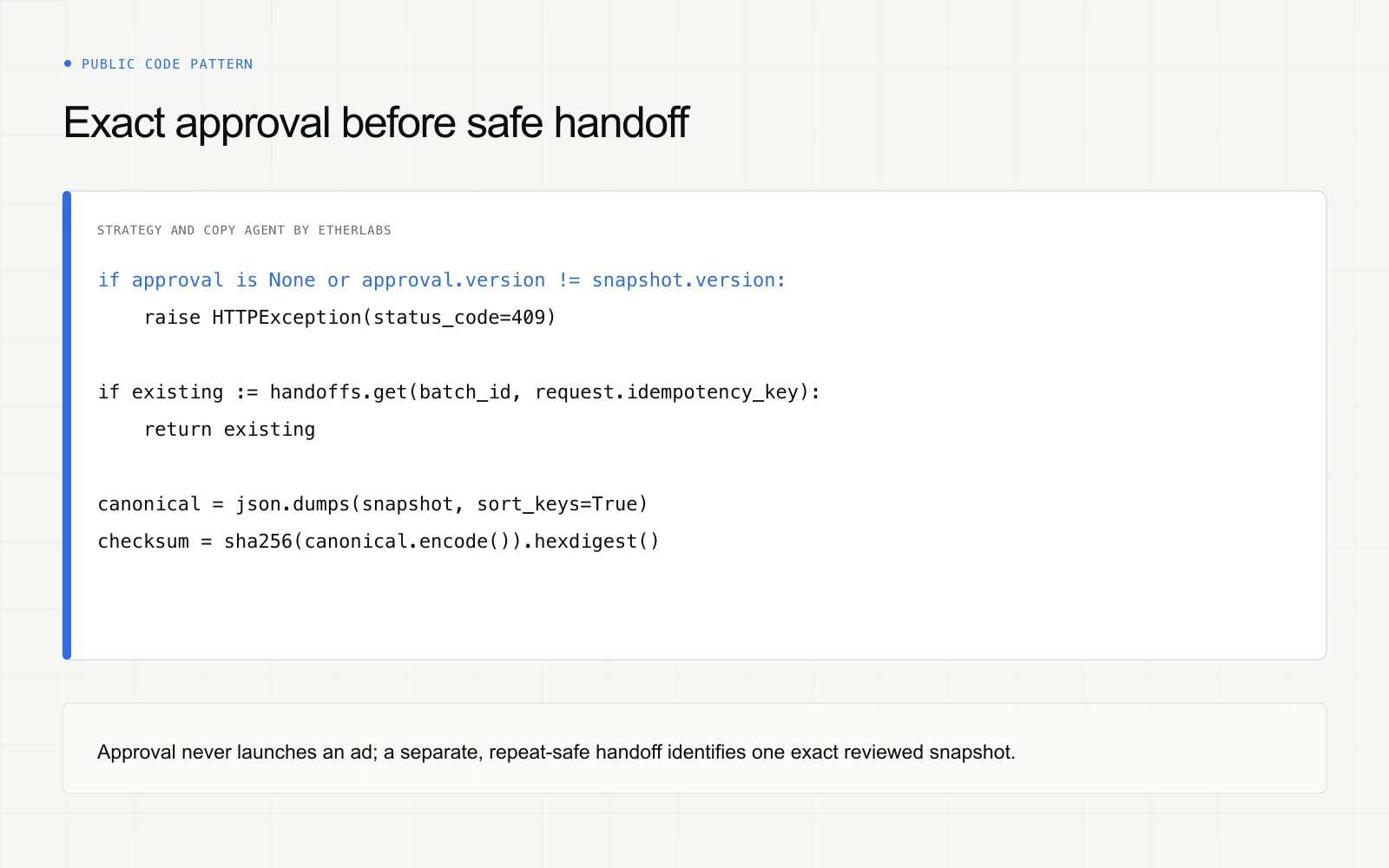Click the blue accent bar on the code card
The width and height of the screenshot is (1389, 868).
tap(67, 425)
